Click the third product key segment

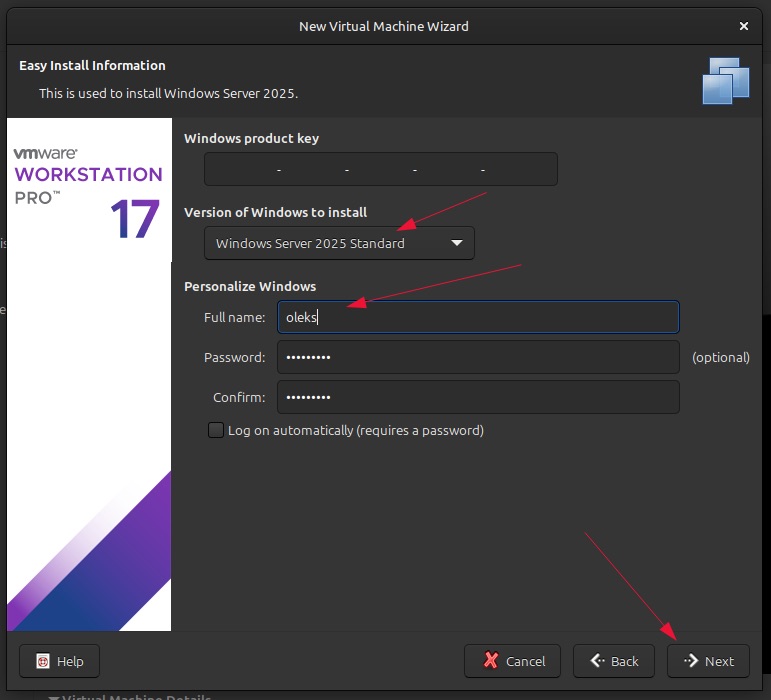[381, 170]
